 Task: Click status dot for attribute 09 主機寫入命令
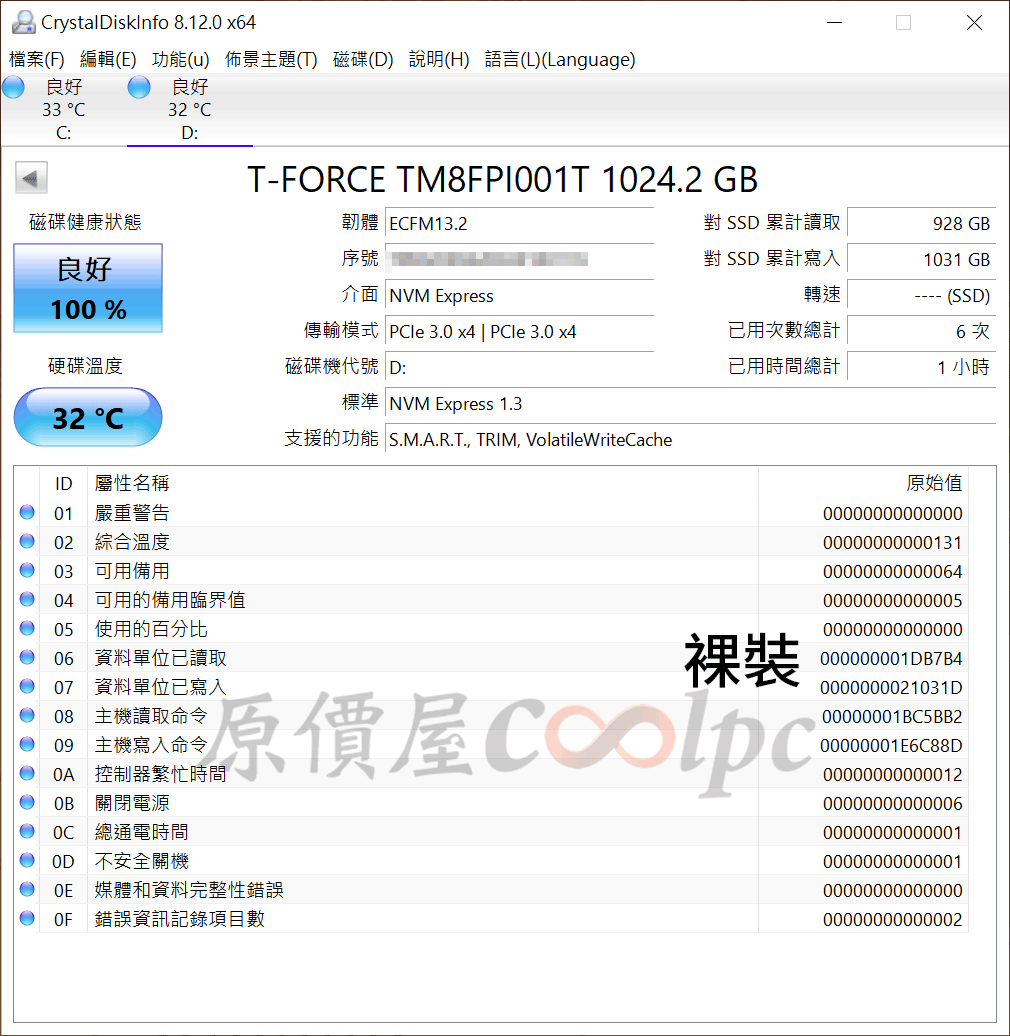(x=27, y=745)
